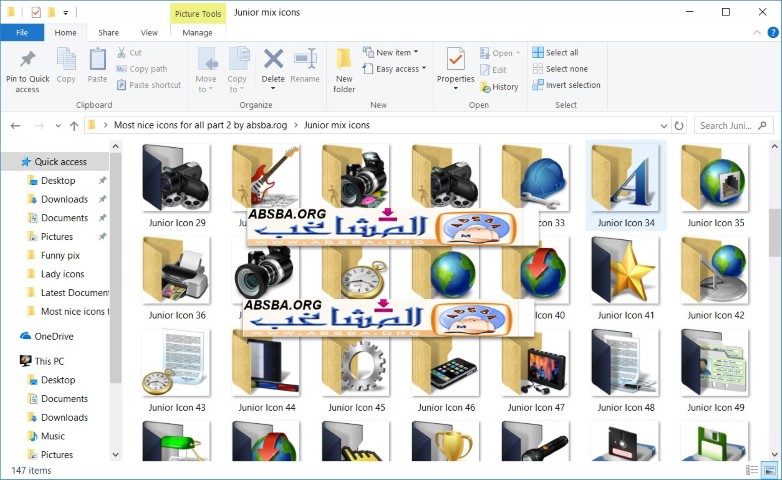Click the Delete X icon
The image size is (782, 480).
pyautogui.click(x=273, y=59)
